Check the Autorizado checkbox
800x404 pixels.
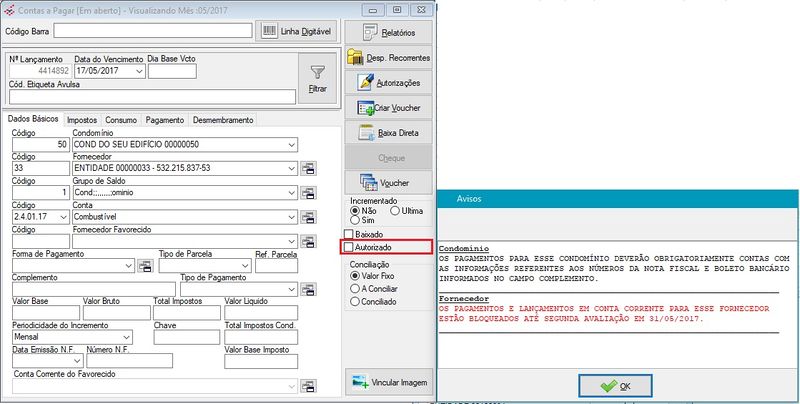[x=349, y=246]
